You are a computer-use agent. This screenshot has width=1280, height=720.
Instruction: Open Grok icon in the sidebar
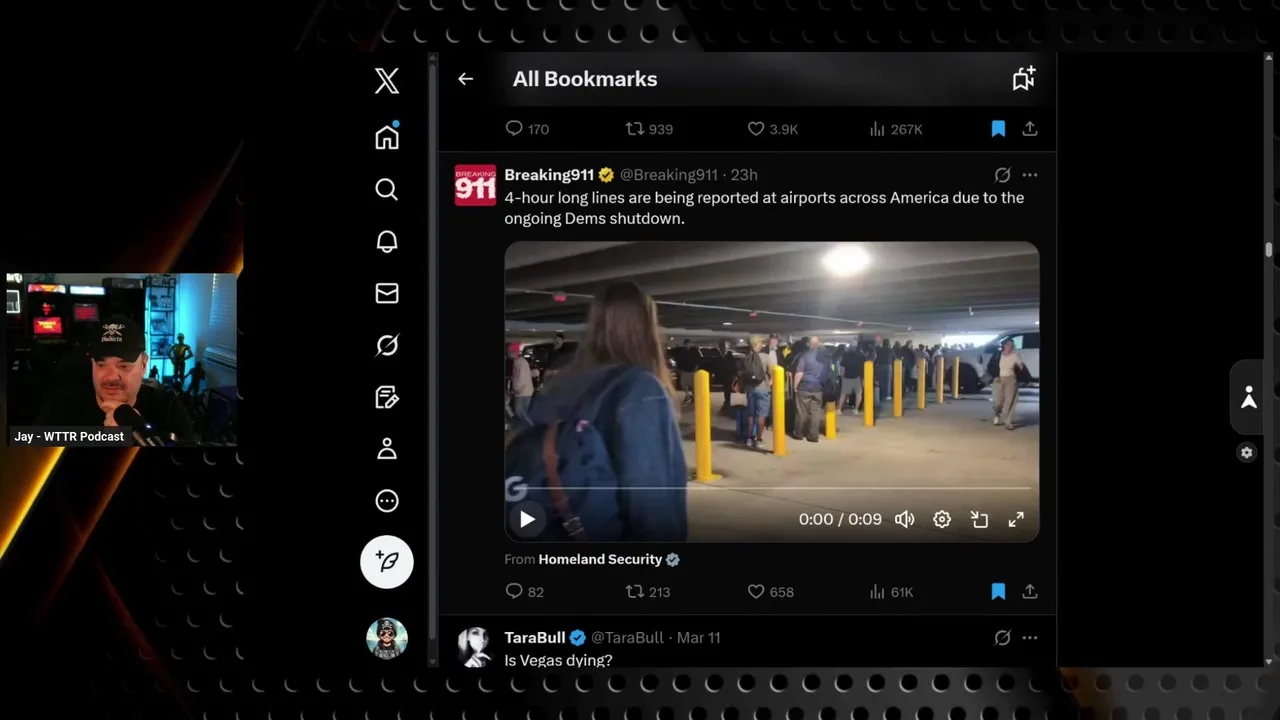387,345
